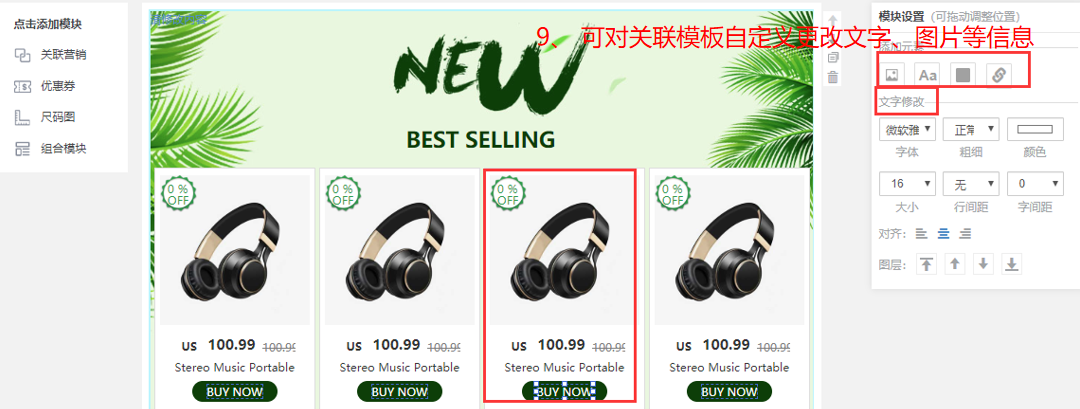
Task: Add a link element via the chain icon
Action: pos(999,75)
